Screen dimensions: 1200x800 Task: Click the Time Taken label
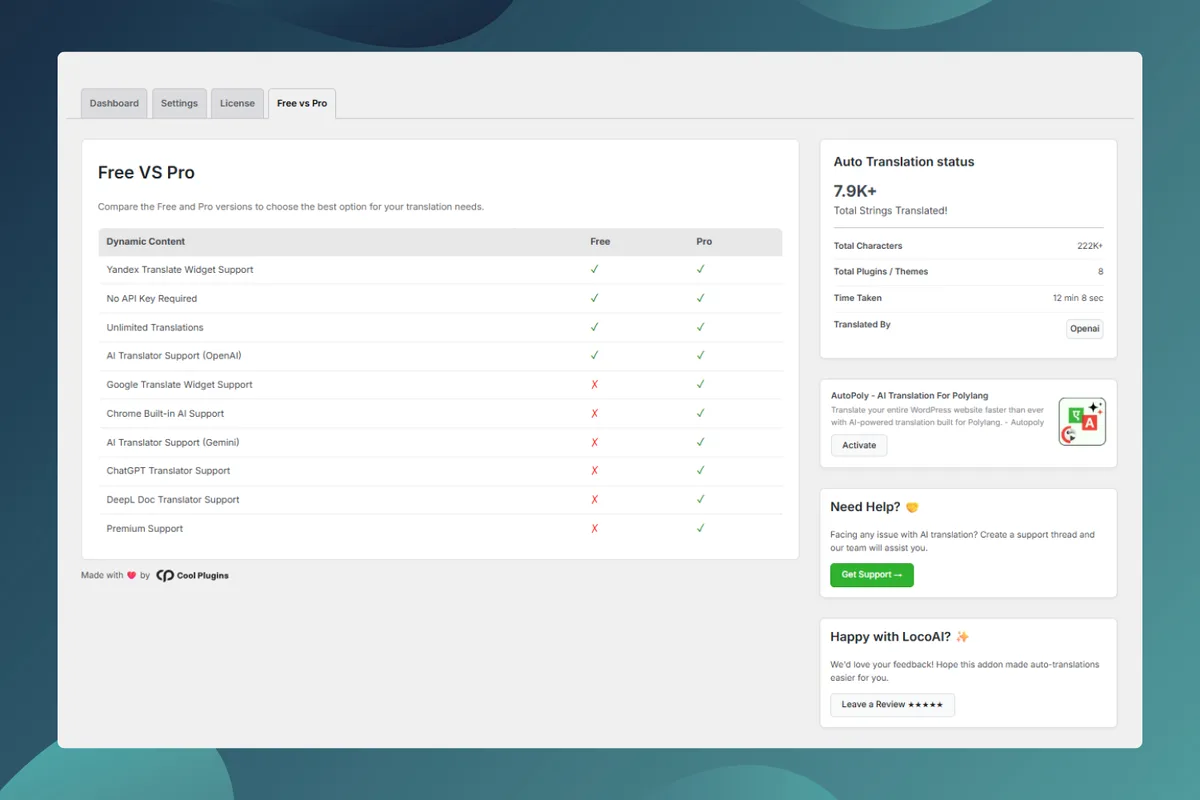pyautogui.click(x=858, y=298)
